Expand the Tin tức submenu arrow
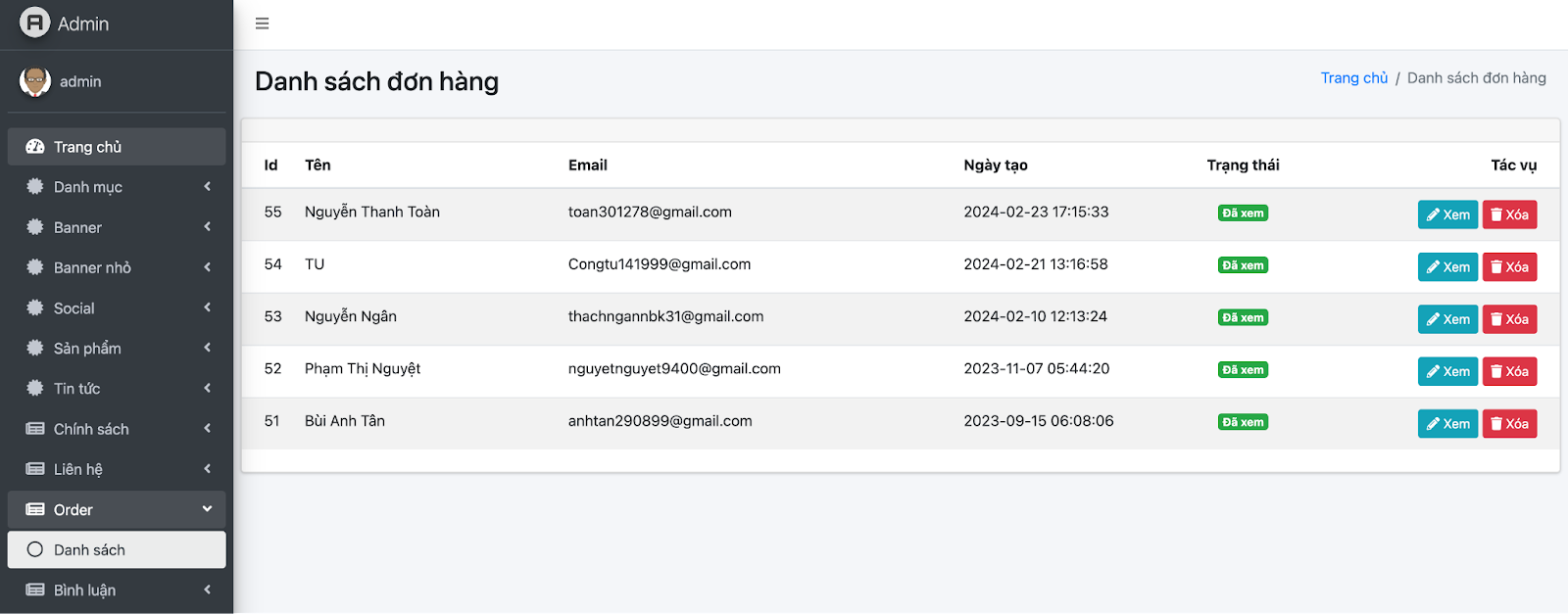Image resolution: width=1568 pixels, height=614 pixels. [207, 389]
